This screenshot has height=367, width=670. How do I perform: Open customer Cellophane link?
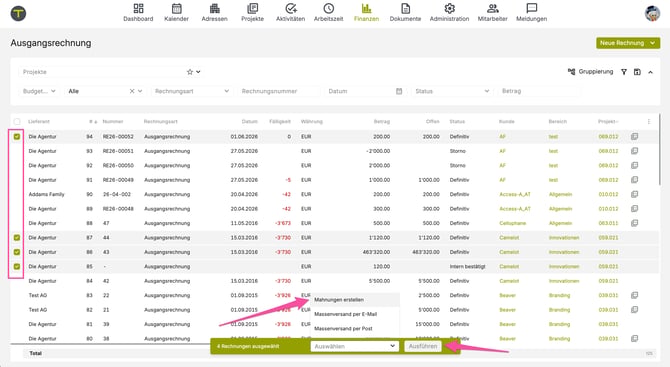coord(512,223)
